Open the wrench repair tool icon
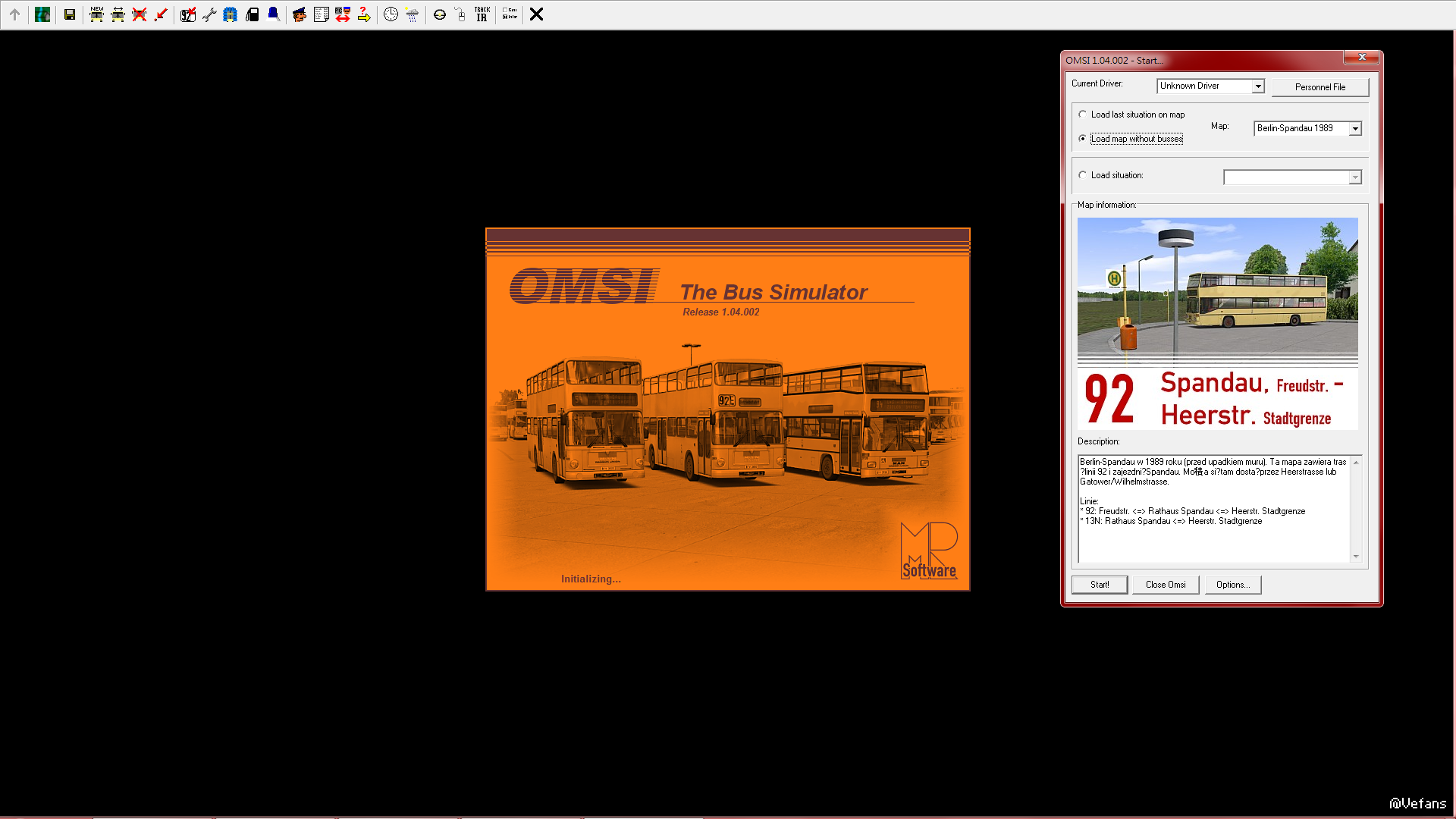 point(209,14)
